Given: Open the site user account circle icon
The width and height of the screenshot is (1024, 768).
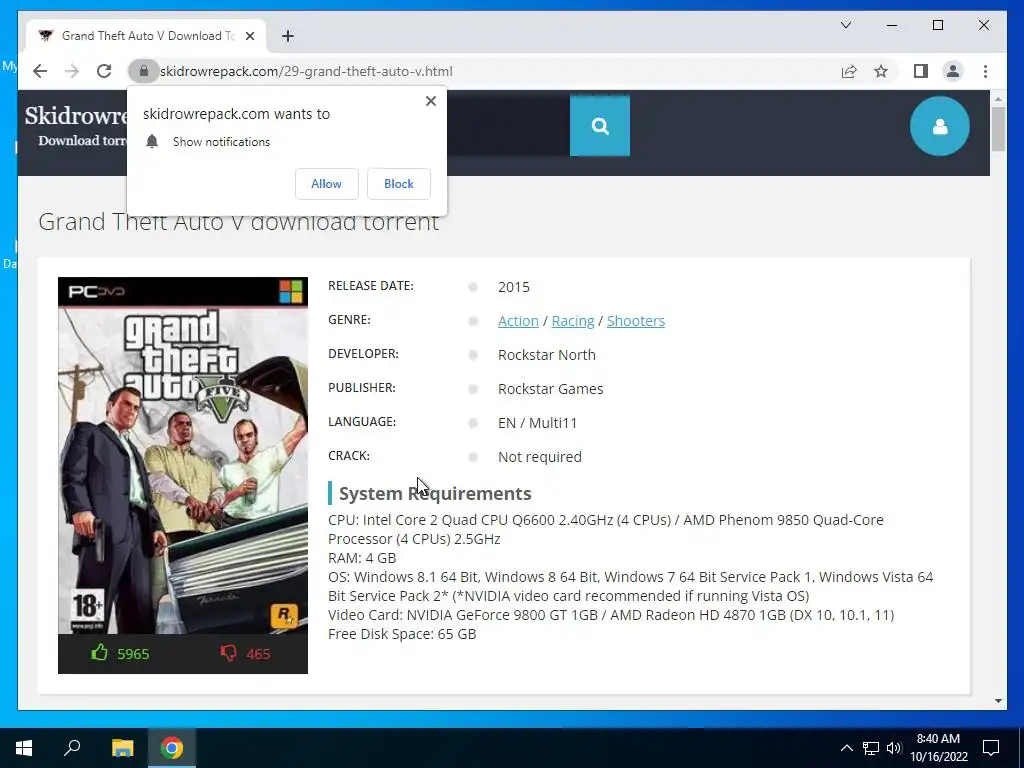Looking at the screenshot, I should click(x=940, y=126).
